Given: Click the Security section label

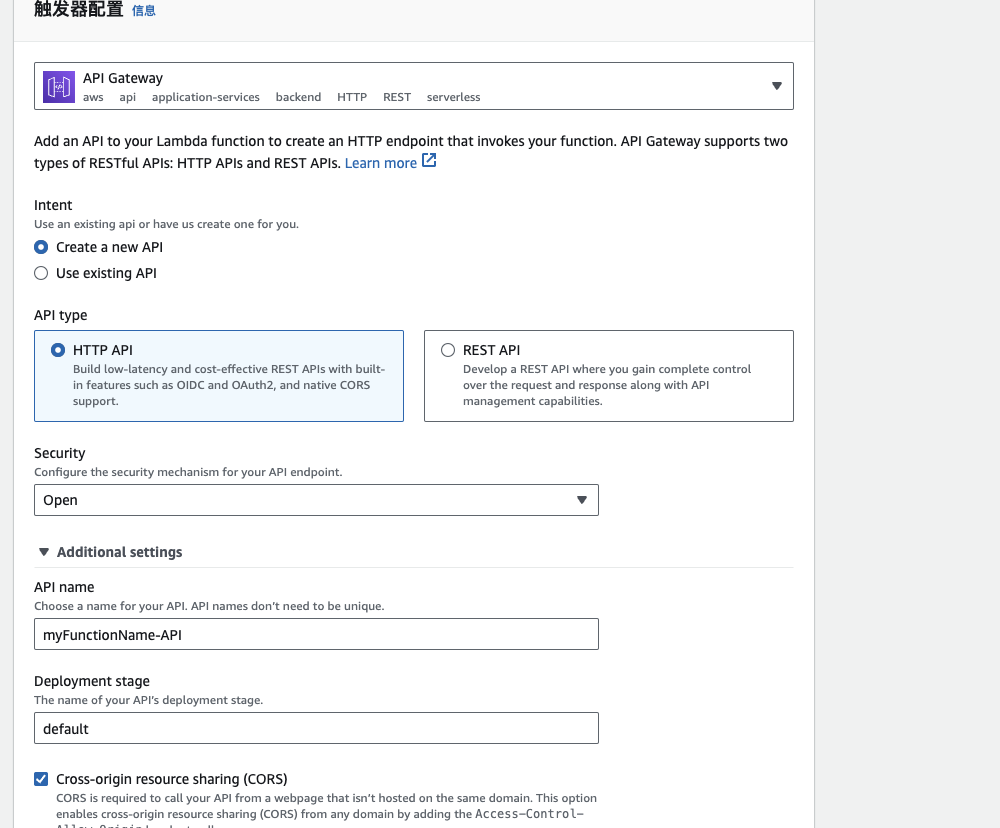Looking at the screenshot, I should tap(59, 453).
